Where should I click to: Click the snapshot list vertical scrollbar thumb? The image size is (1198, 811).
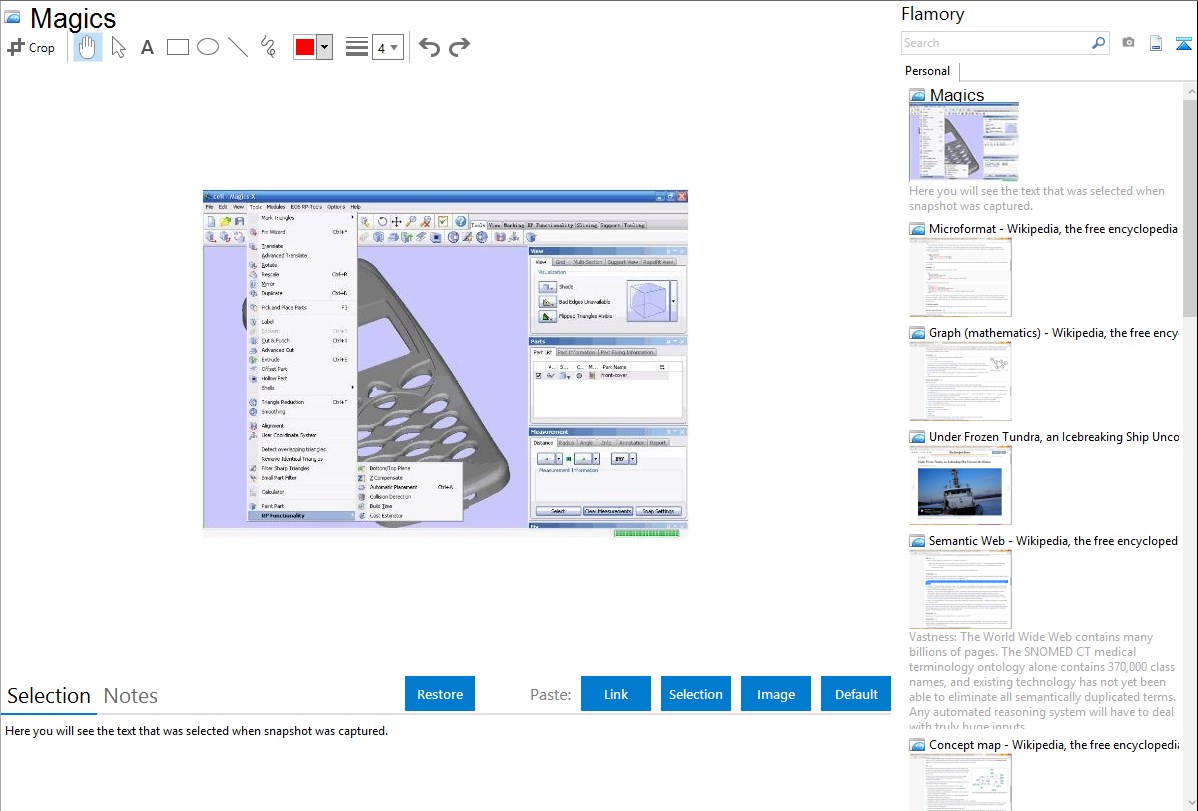1190,206
